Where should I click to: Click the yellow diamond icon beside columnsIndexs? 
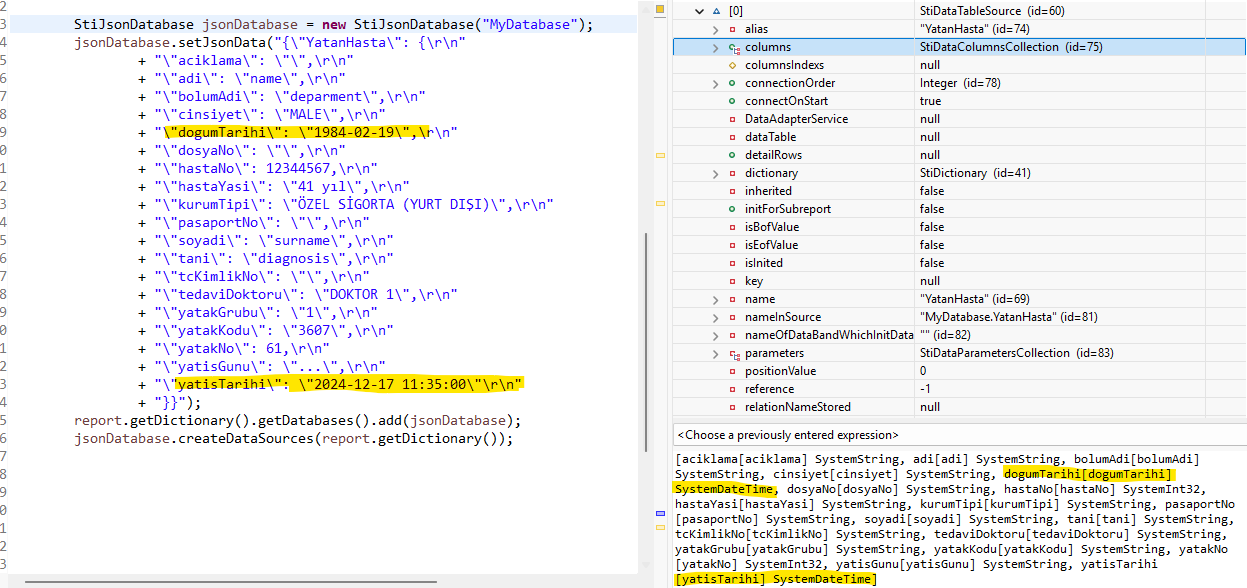click(733, 63)
